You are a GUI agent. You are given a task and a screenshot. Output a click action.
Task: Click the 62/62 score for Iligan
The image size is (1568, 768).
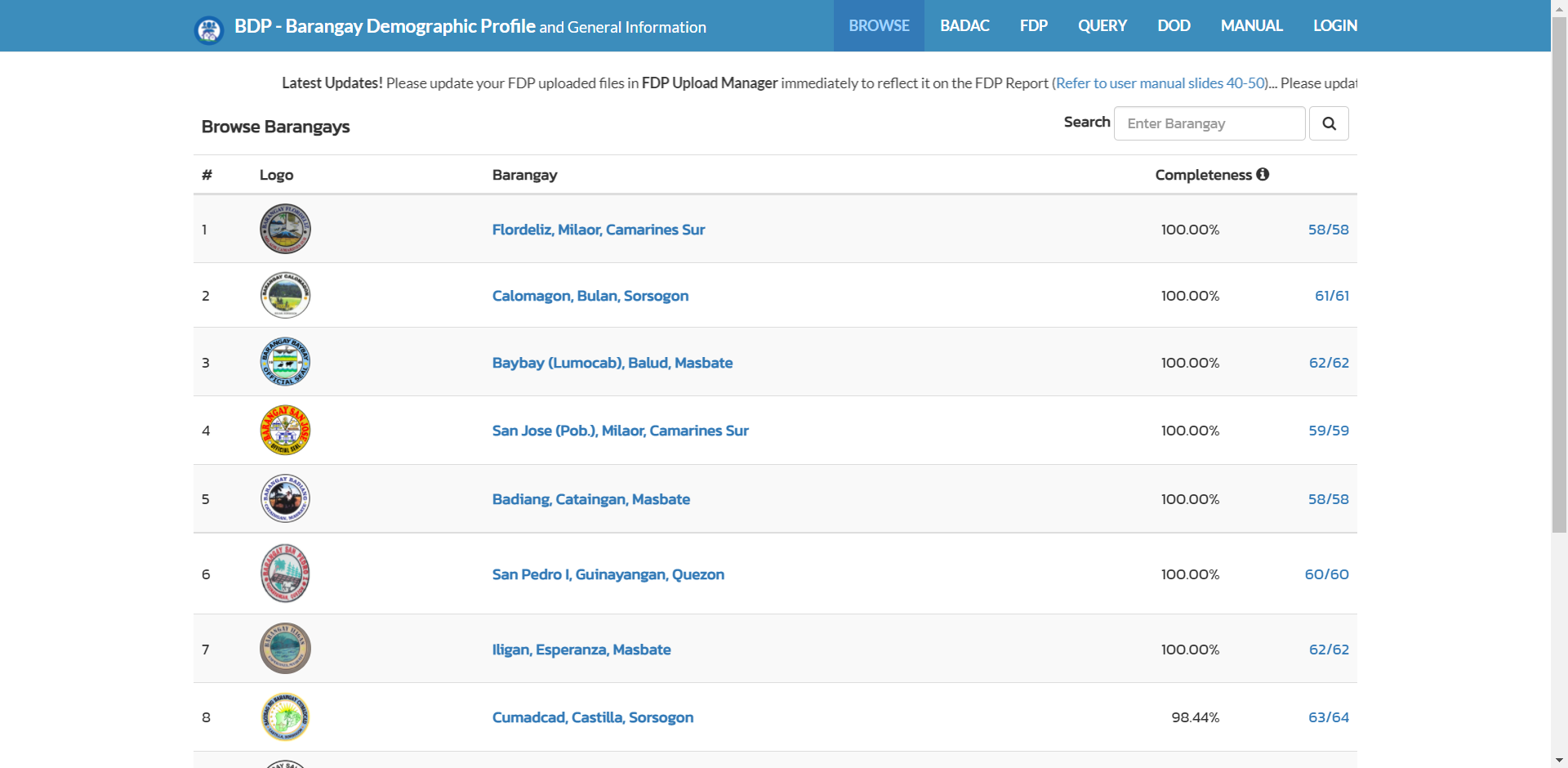(1329, 650)
